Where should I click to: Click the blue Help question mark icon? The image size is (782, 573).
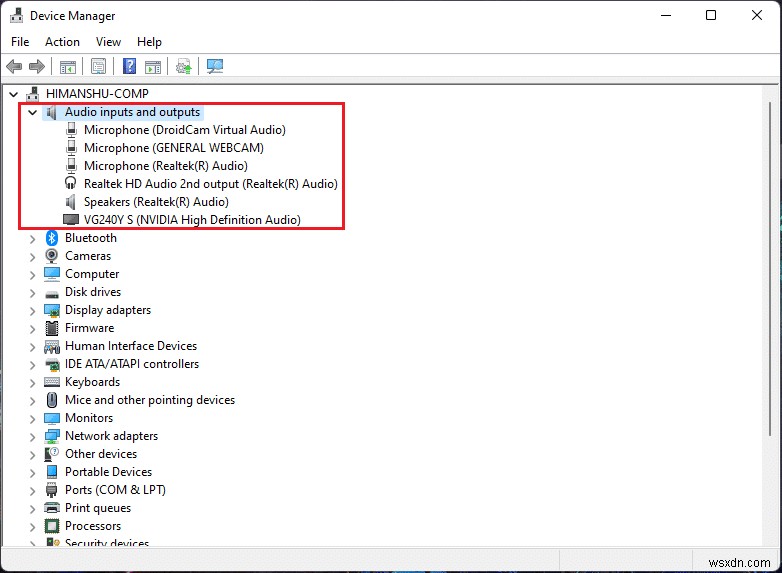129,66
